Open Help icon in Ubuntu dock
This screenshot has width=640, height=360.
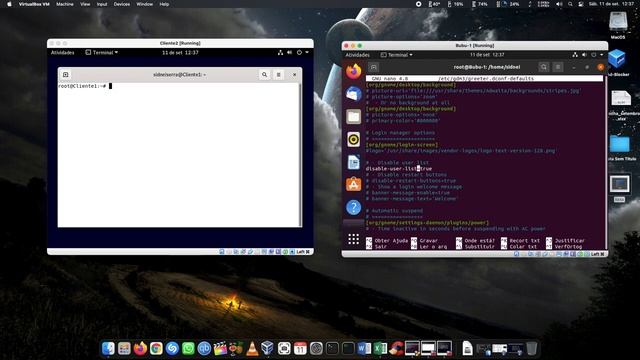tap(353, 207)
